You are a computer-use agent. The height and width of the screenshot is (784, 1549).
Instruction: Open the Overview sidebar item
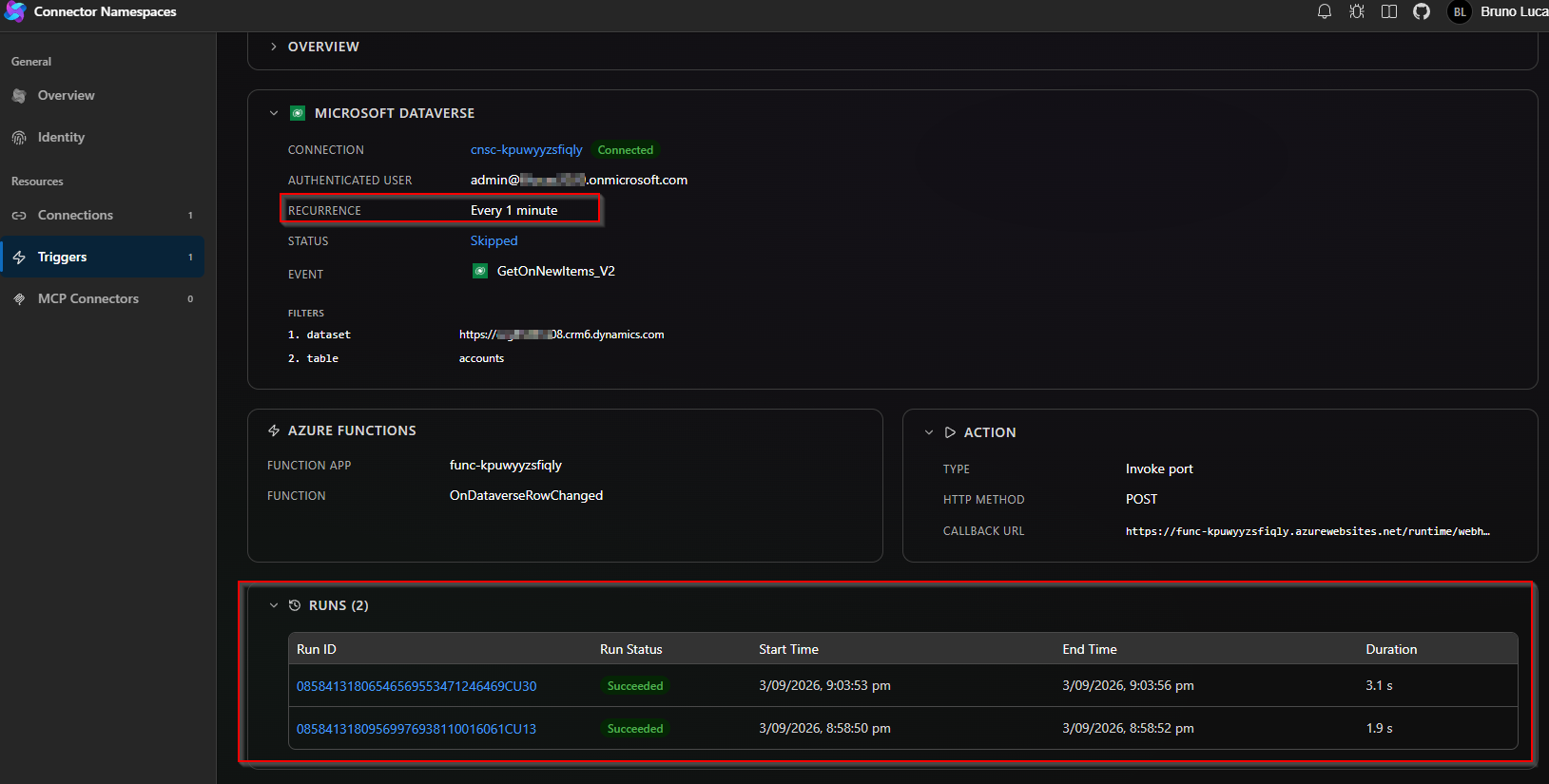(103, 96)
